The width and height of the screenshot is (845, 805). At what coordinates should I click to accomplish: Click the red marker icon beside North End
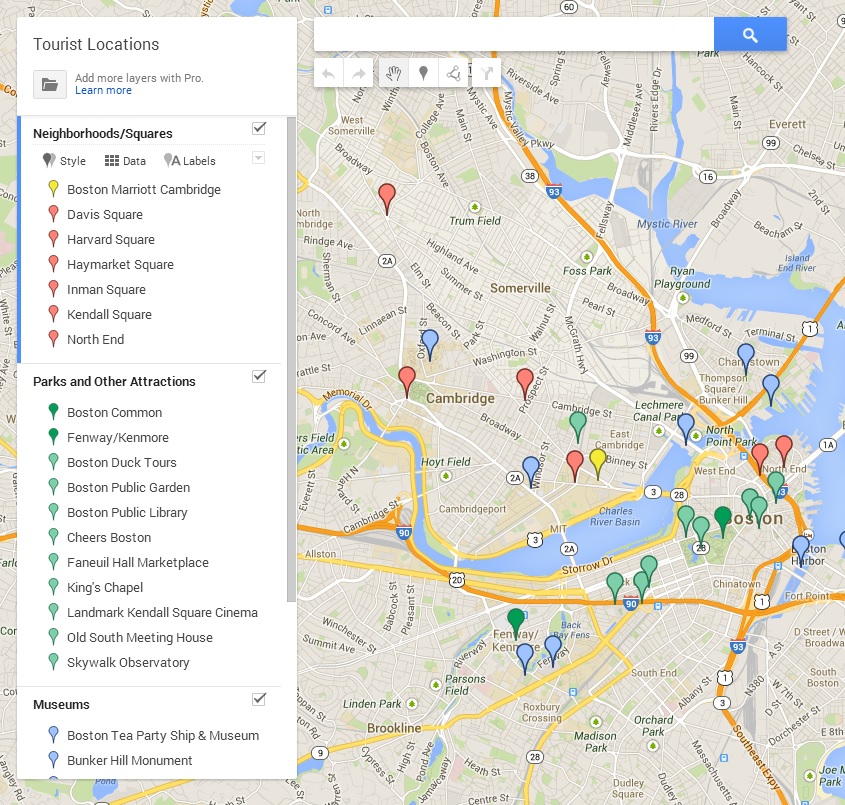(53, 339)
